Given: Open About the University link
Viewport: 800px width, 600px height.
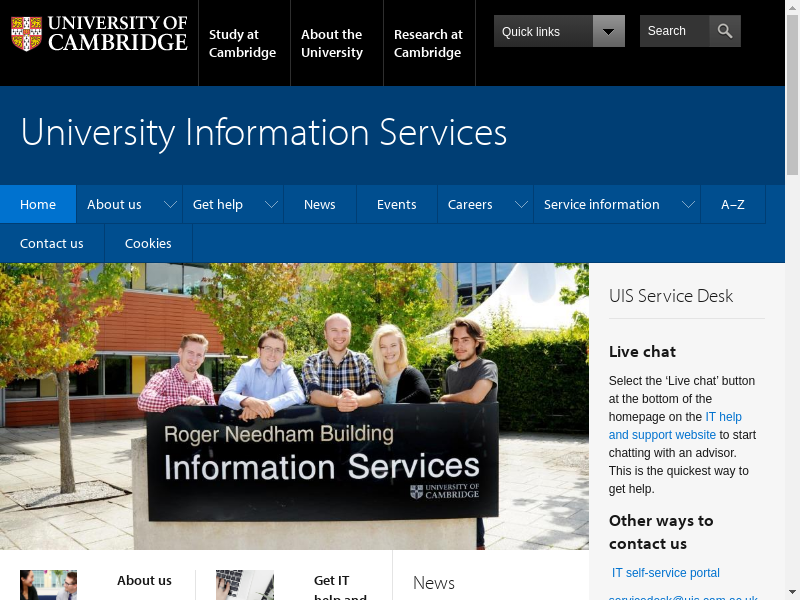Looking at the screenshot, I should 332,43.
